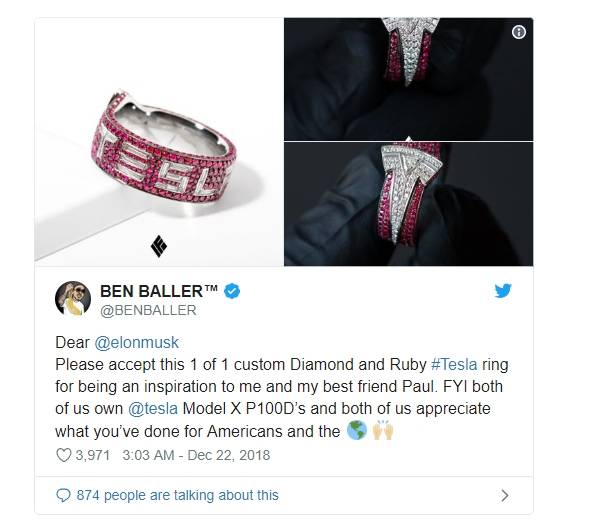Click the diamond logo watermark under the ring
The height and width of the screenshot is (520, 593).
click(159, 246)
